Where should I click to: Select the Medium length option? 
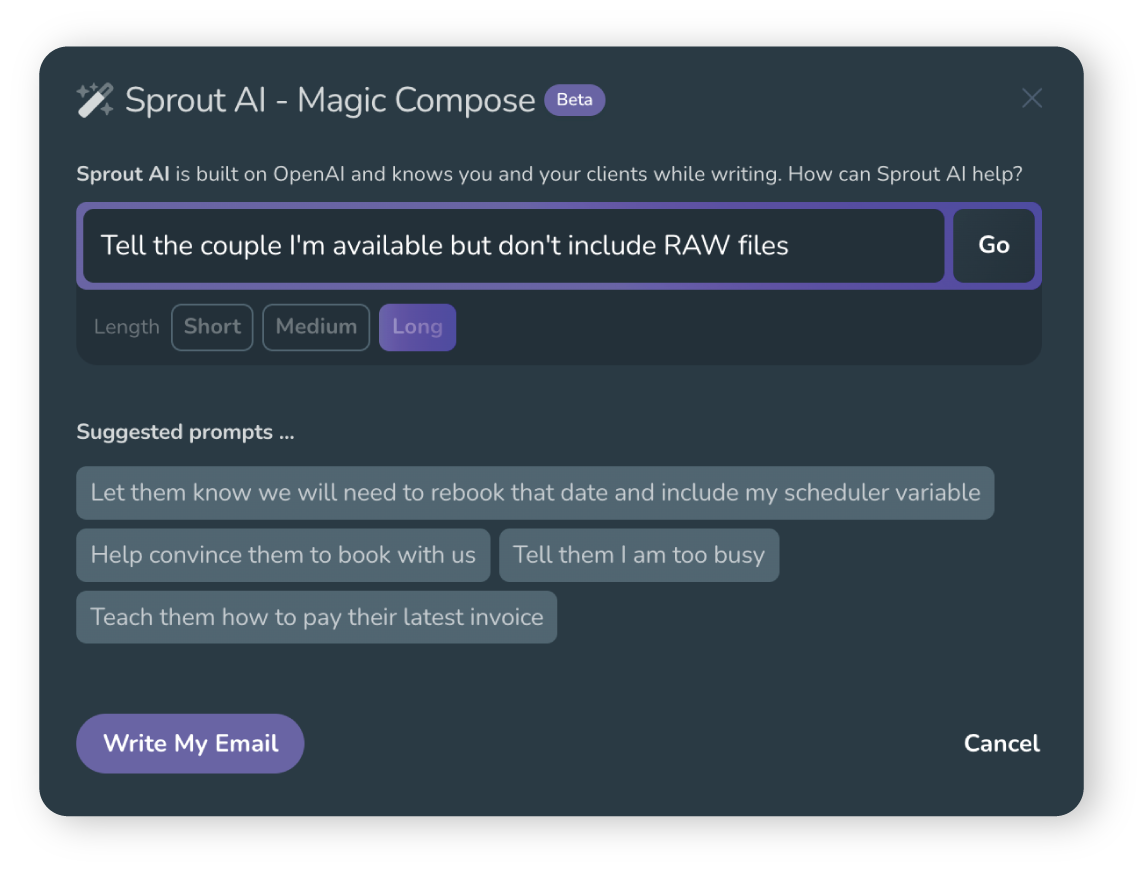[x=316, y=327]
